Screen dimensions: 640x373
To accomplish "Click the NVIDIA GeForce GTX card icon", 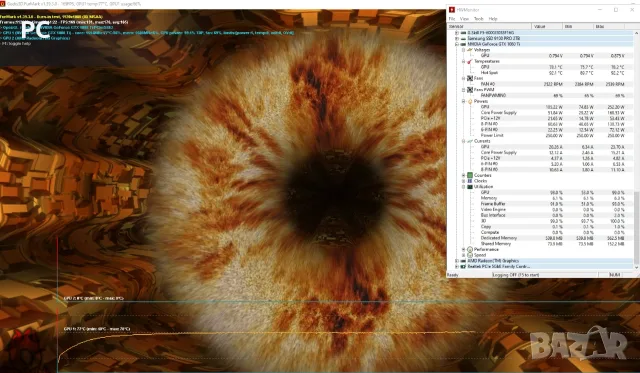I will coord(463,44).
